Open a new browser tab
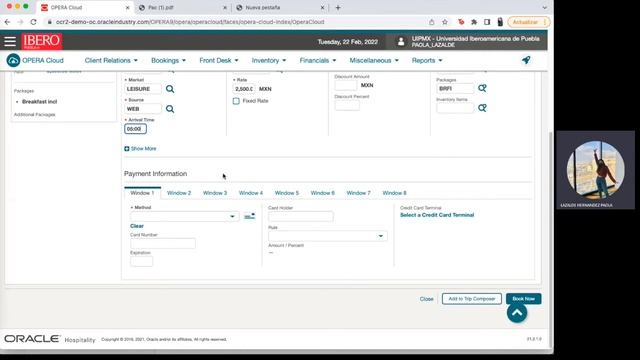Screen dimensions: 640x360 point(338,8)
